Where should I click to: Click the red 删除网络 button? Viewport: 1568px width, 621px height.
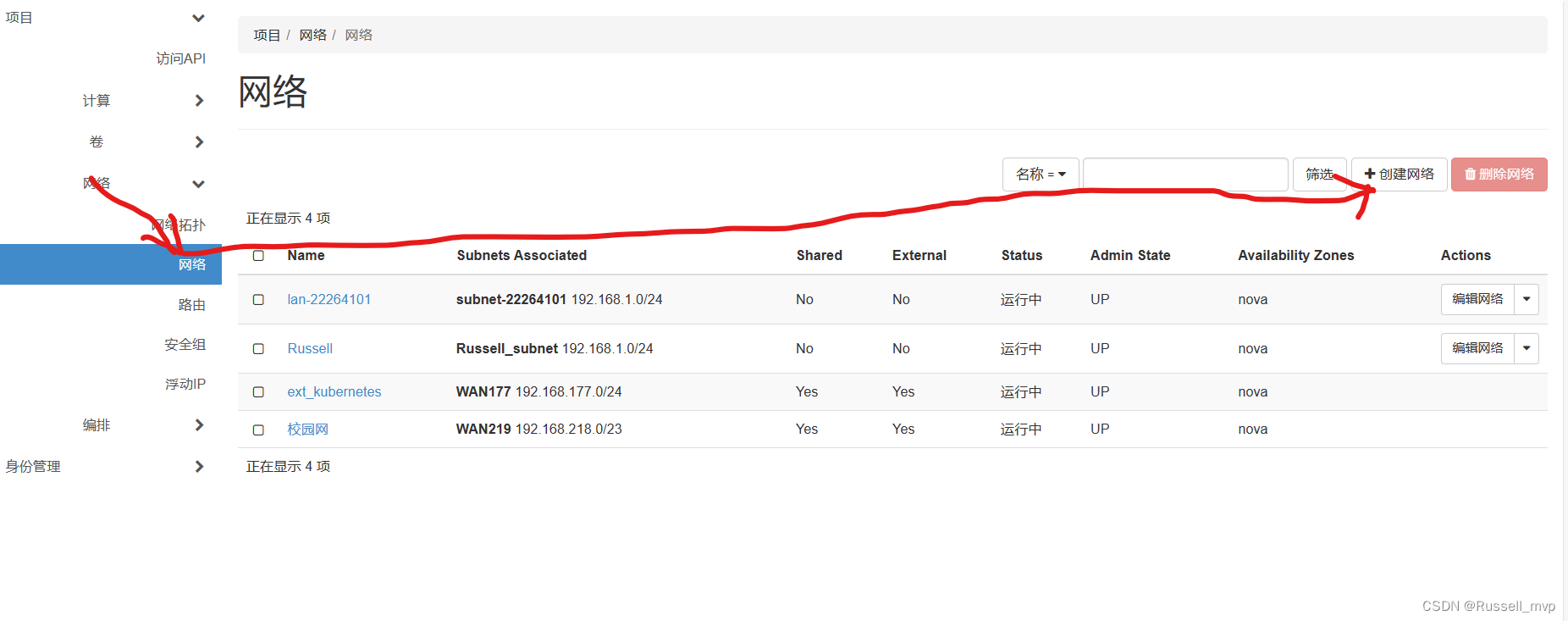1499,175
